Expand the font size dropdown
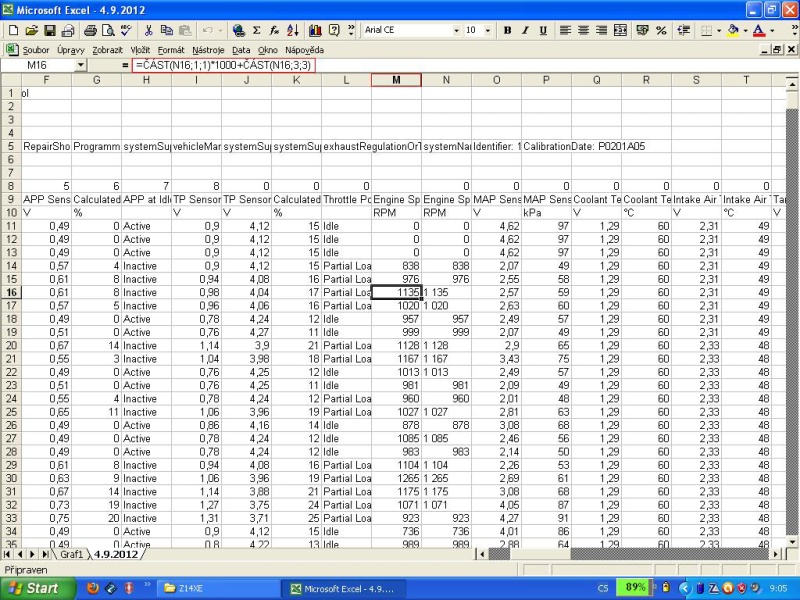Screen dimensions: 800x600 click(487, 31)
